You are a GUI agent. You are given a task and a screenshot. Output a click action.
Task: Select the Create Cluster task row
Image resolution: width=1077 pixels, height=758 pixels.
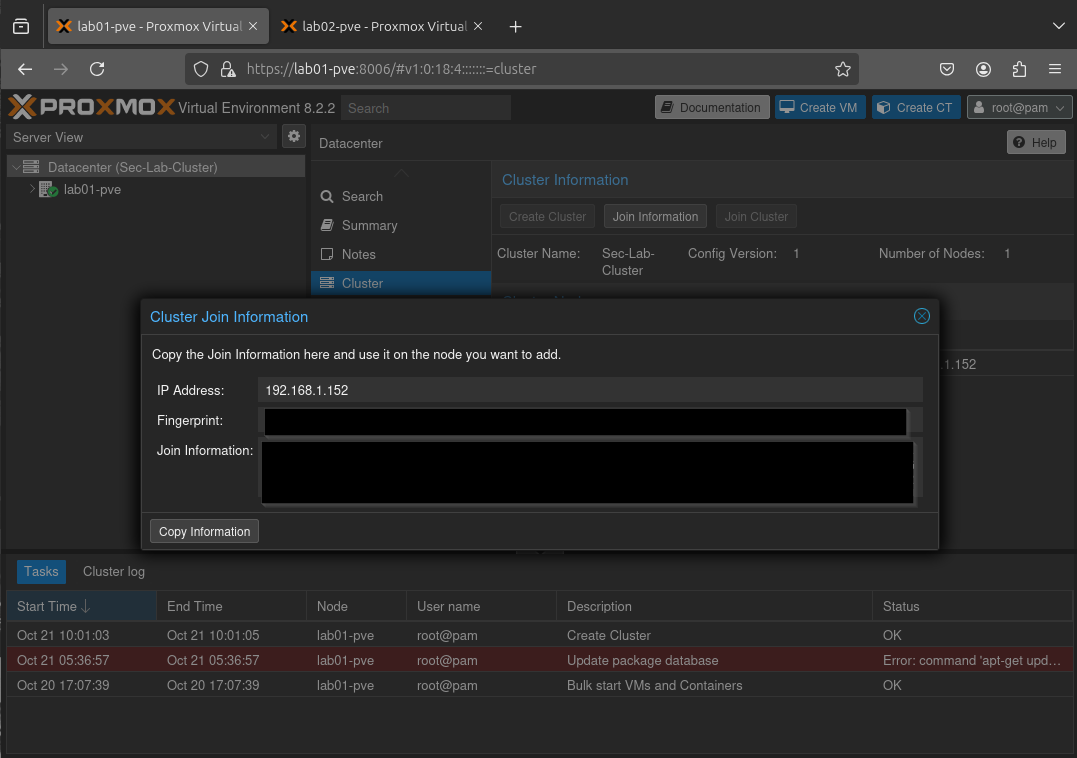click(539, 635)
